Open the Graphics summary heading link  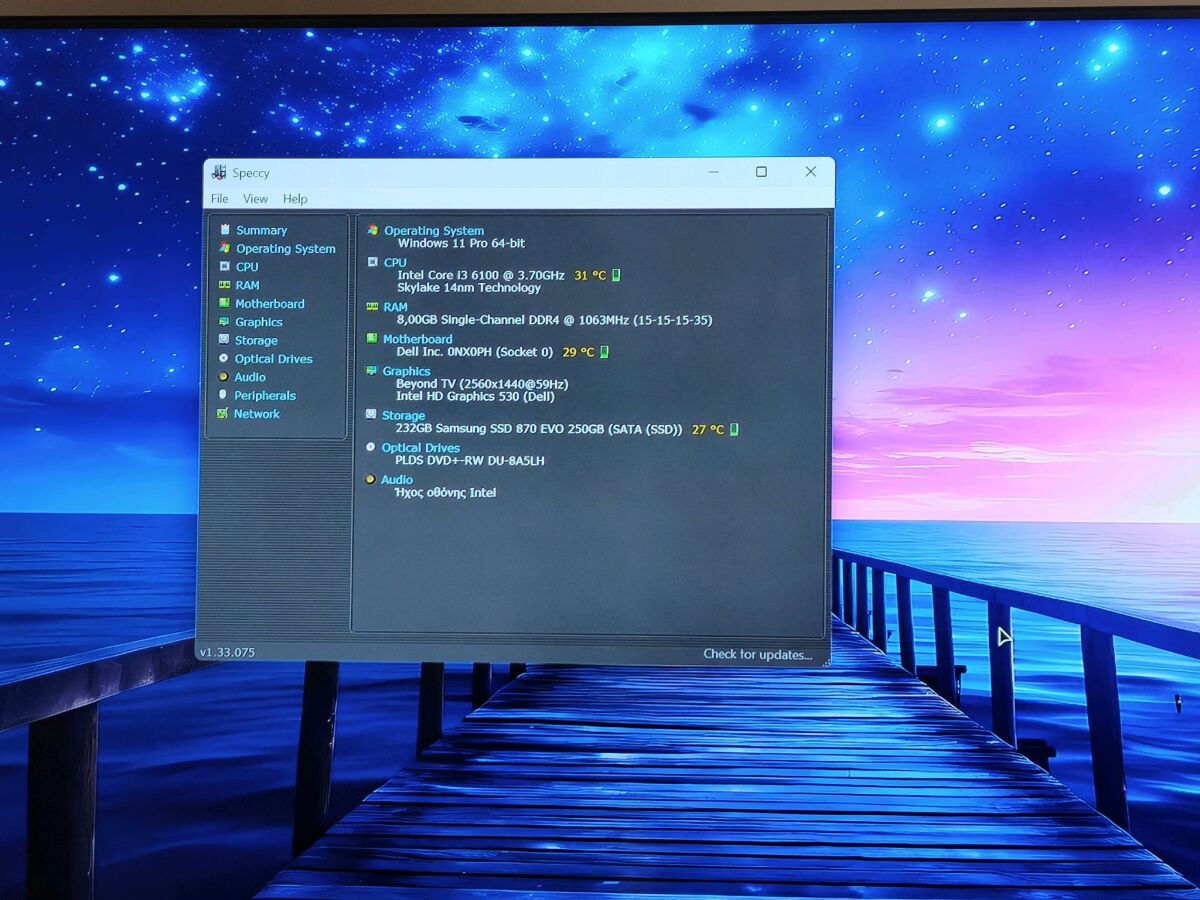[x=406, y=371]
